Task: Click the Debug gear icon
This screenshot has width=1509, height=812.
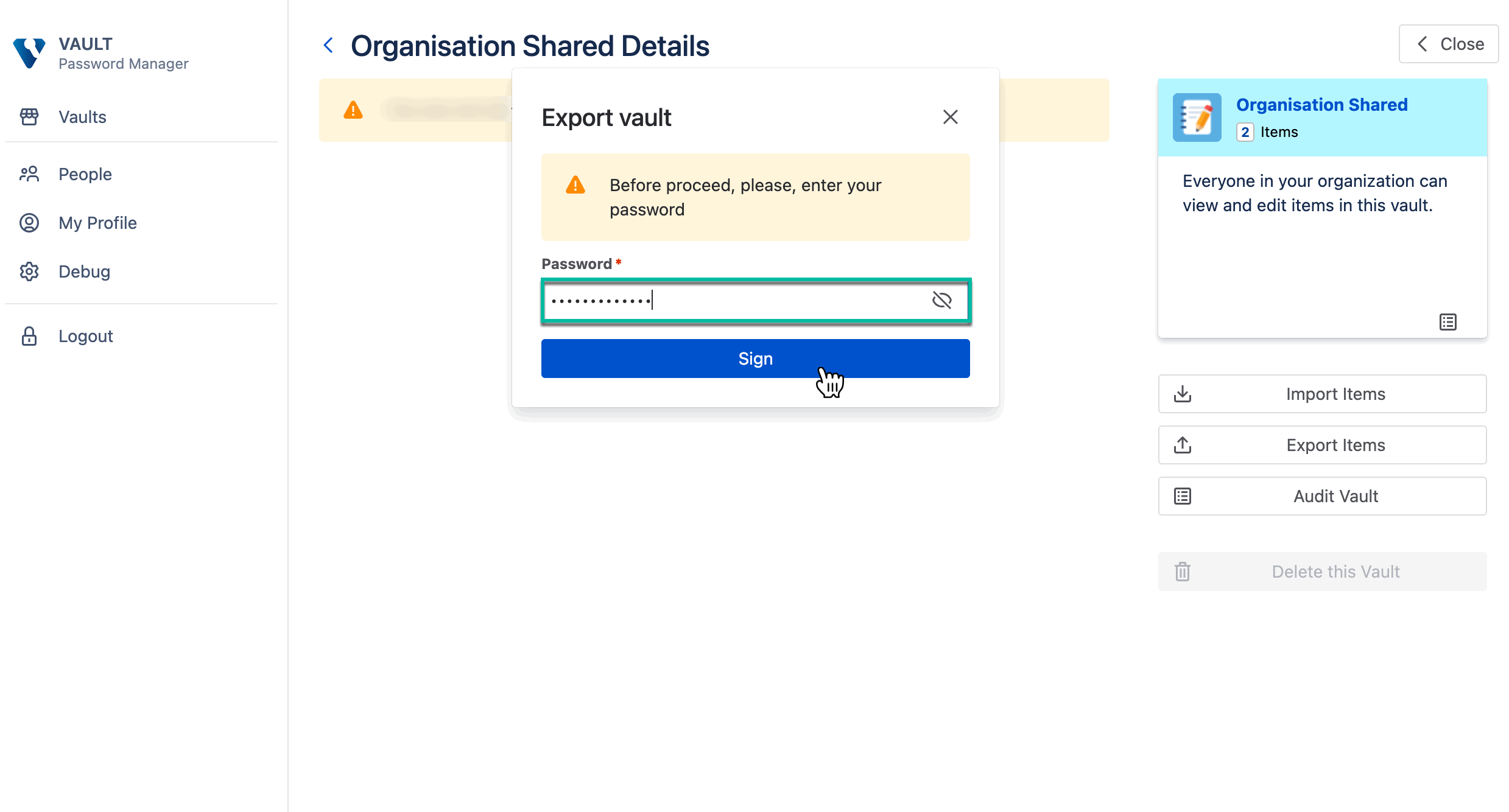Action: pos(29,271)
